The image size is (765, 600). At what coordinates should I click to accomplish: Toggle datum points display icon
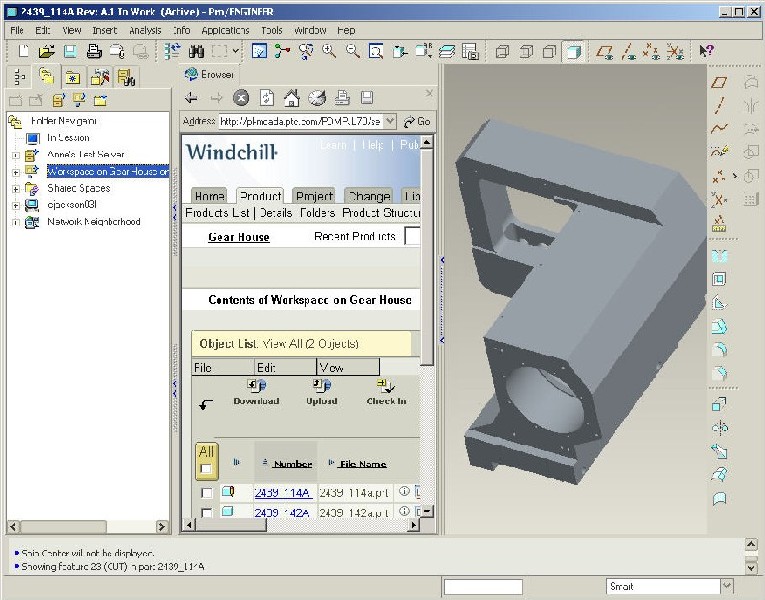652,51
